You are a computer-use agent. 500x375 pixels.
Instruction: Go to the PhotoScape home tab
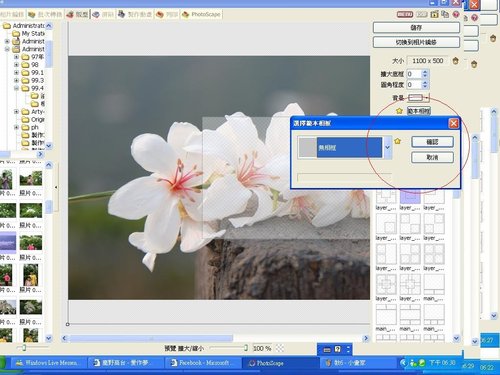click(x=201, y=14)
